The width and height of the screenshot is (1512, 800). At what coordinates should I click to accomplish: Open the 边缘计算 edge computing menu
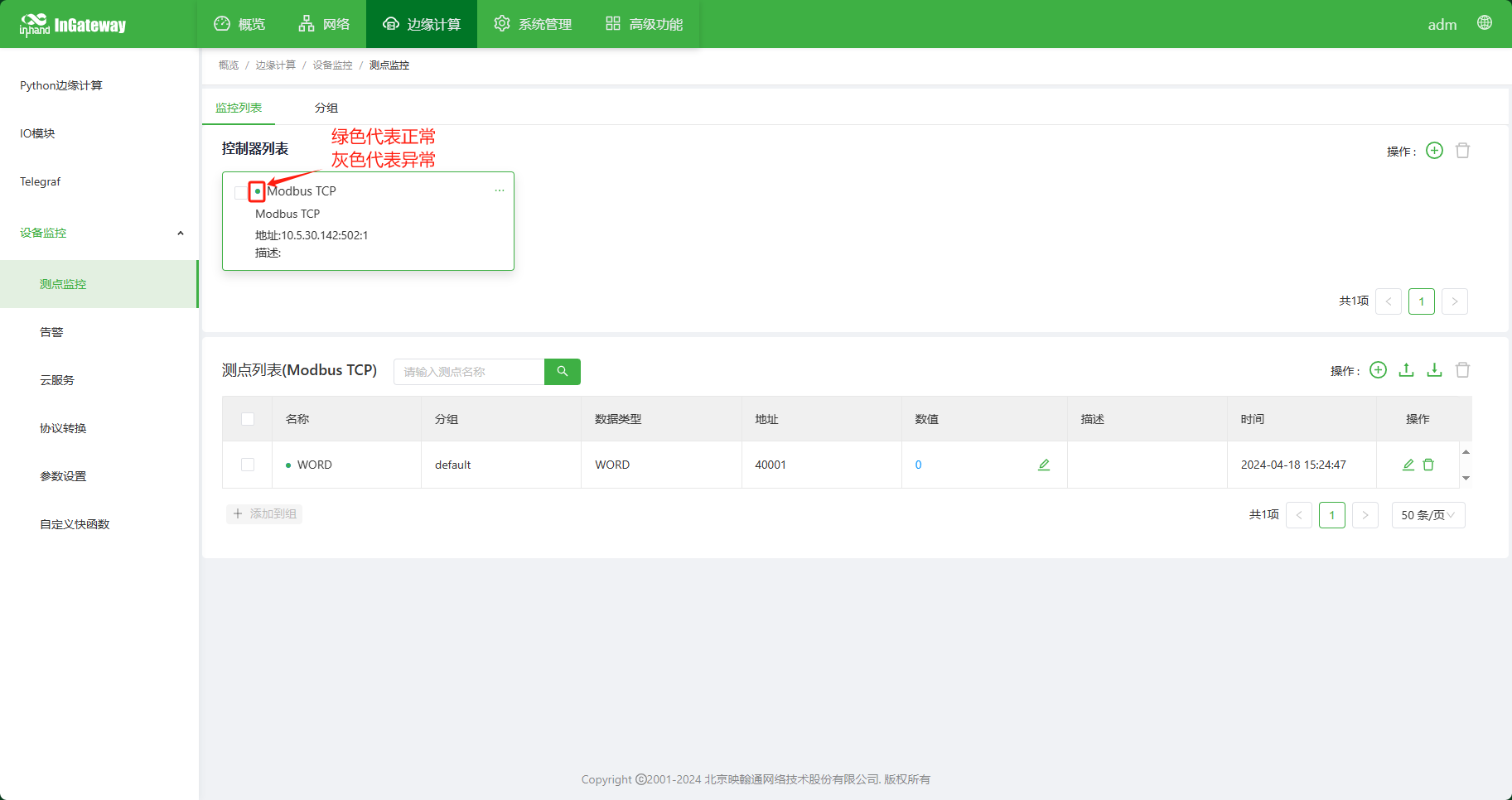[x=422, y=24]
